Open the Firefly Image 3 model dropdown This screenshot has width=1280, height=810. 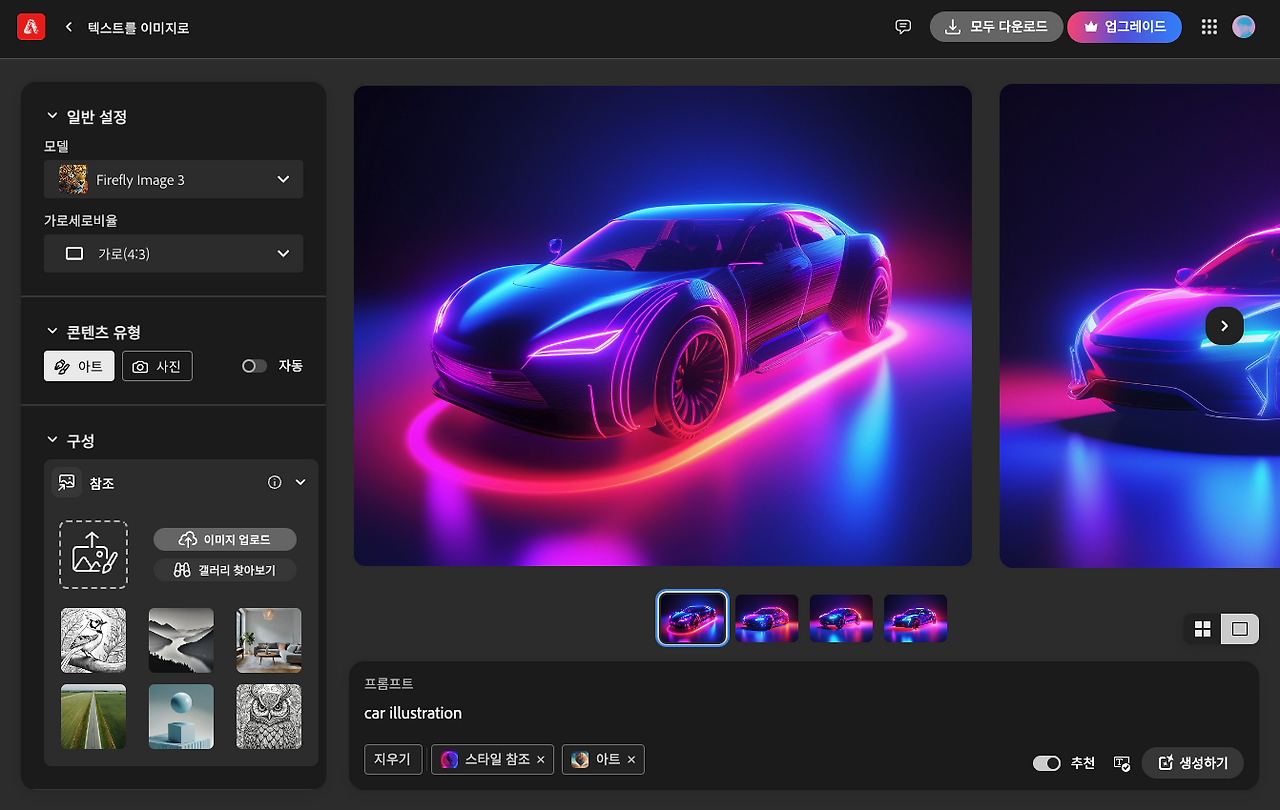173,179
